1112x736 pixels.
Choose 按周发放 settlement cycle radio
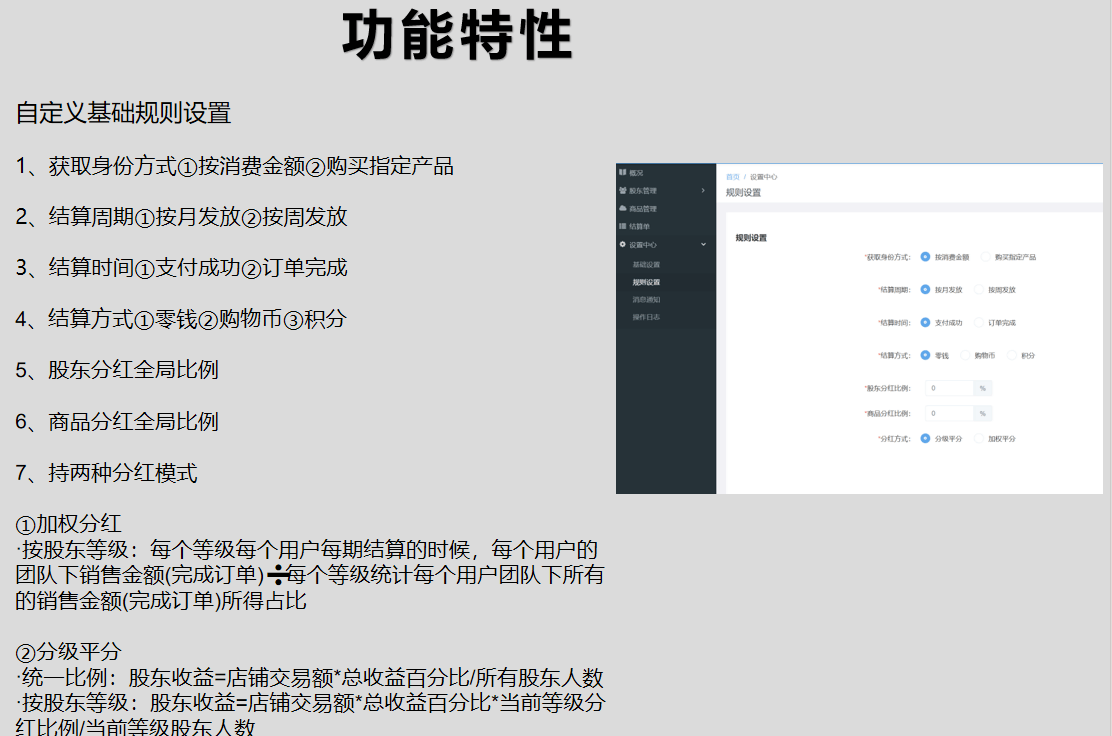coord(979,290)
